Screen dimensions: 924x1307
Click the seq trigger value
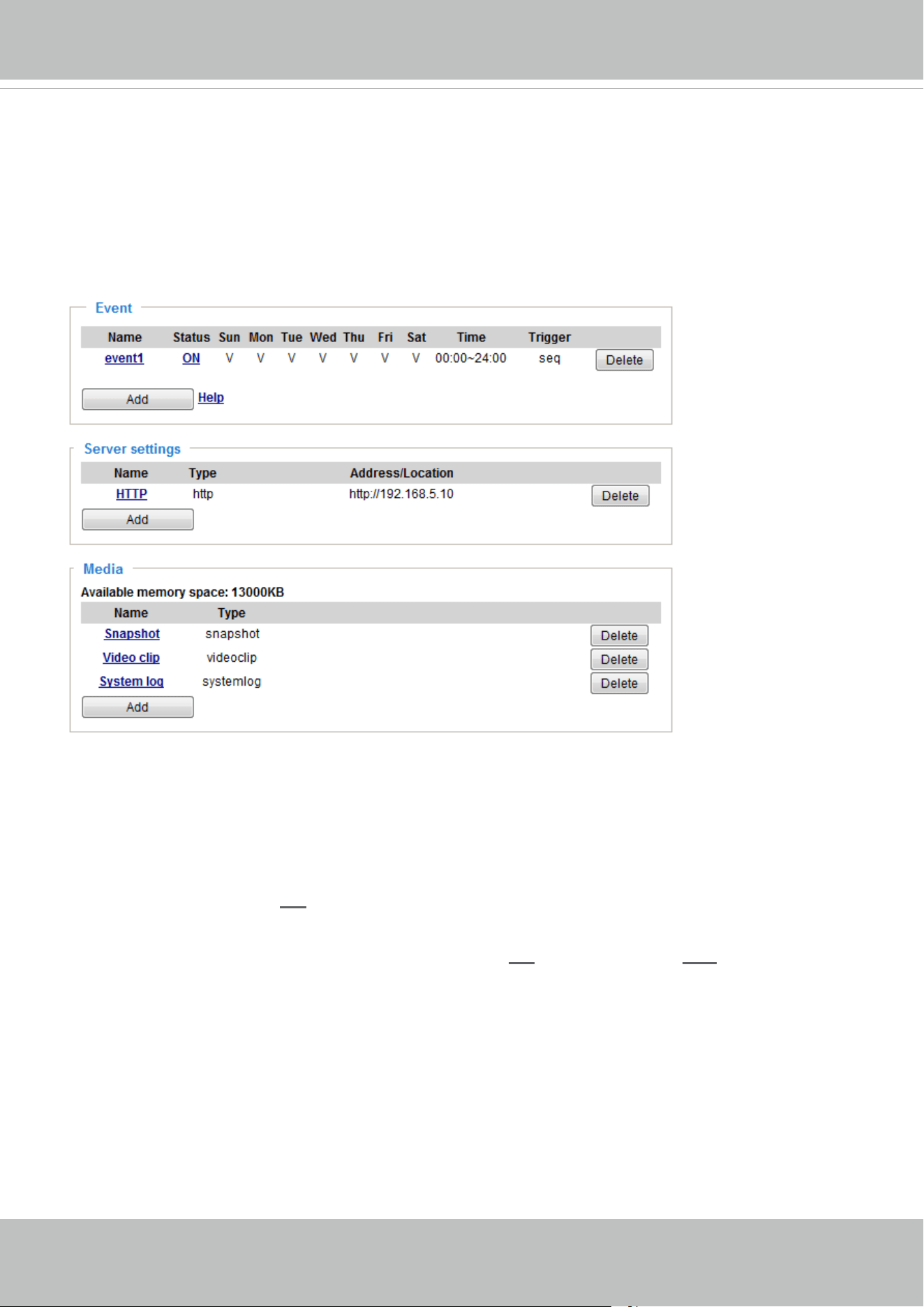point(550,358)
